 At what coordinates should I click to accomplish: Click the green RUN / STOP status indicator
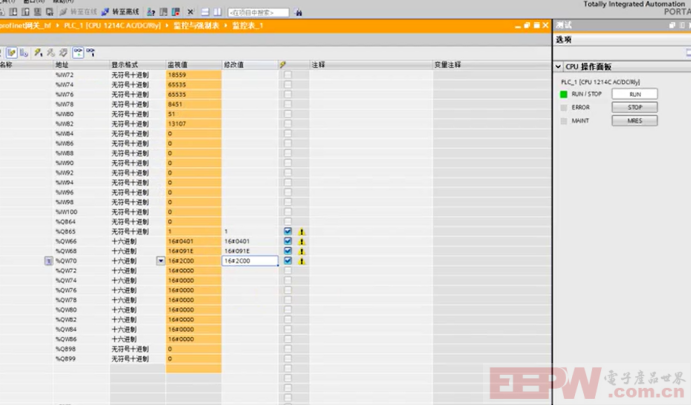click(x=564, y=94)
